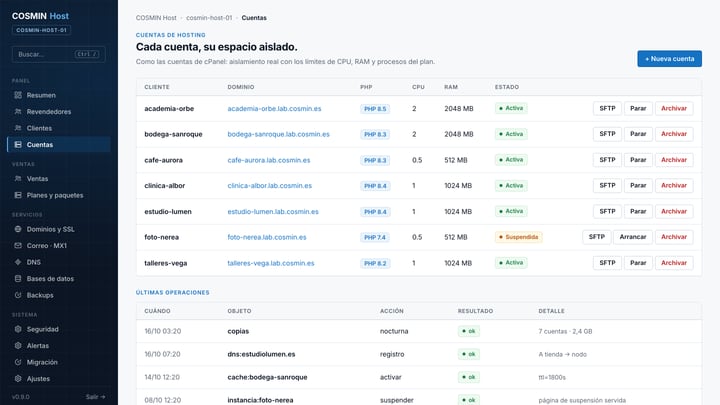Click Parar for clinica-albor
This screenshot has height=405, width=720.
pos(638,186)
